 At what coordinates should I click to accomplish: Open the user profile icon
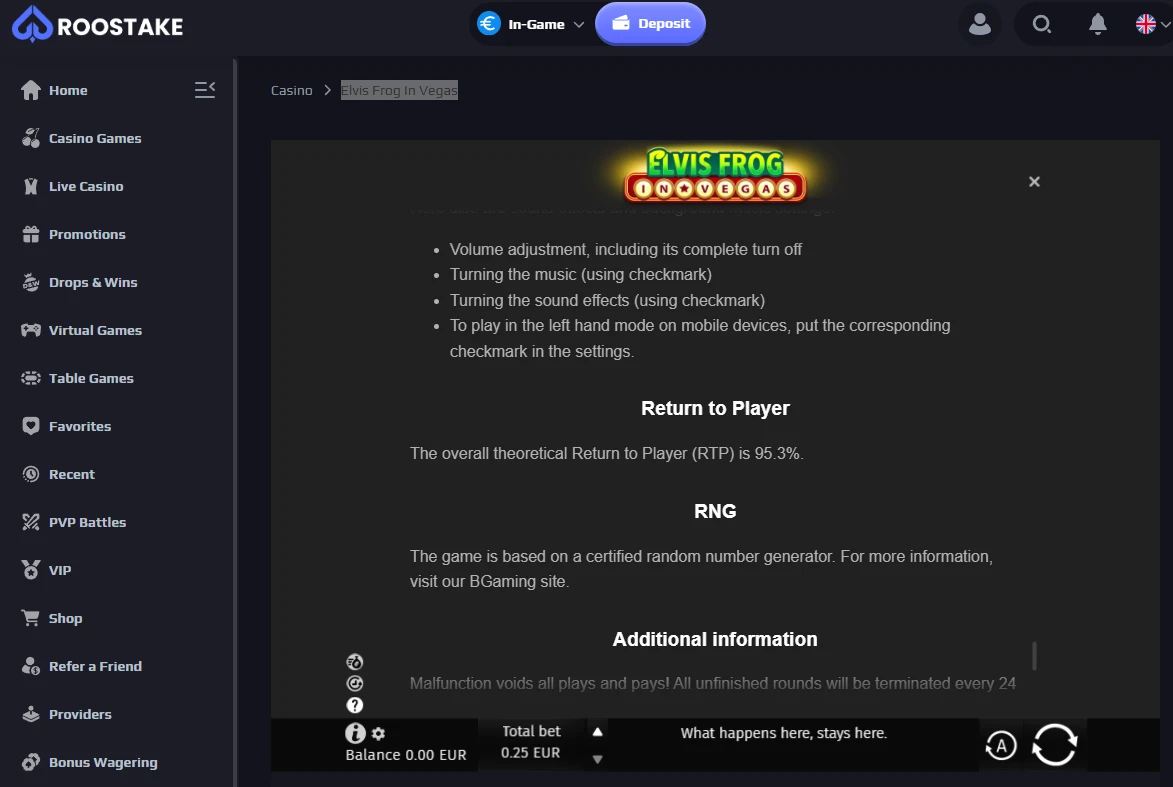click(979, 24)
